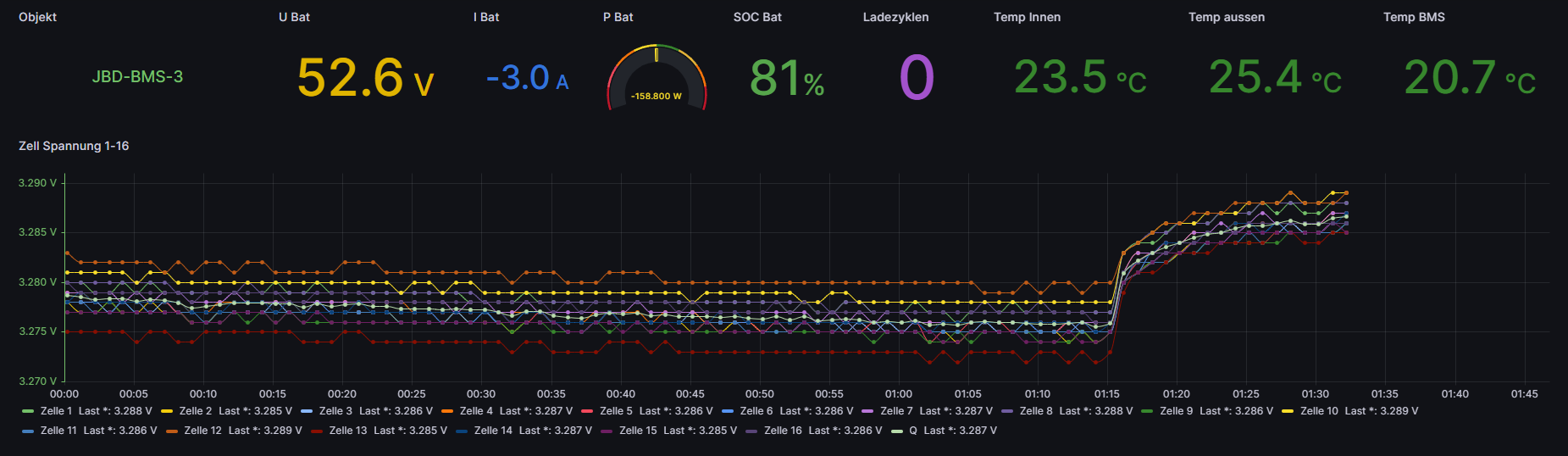
Task: Click the Zelle 10 legend color swatch
Action: (x=1288, y=411)
